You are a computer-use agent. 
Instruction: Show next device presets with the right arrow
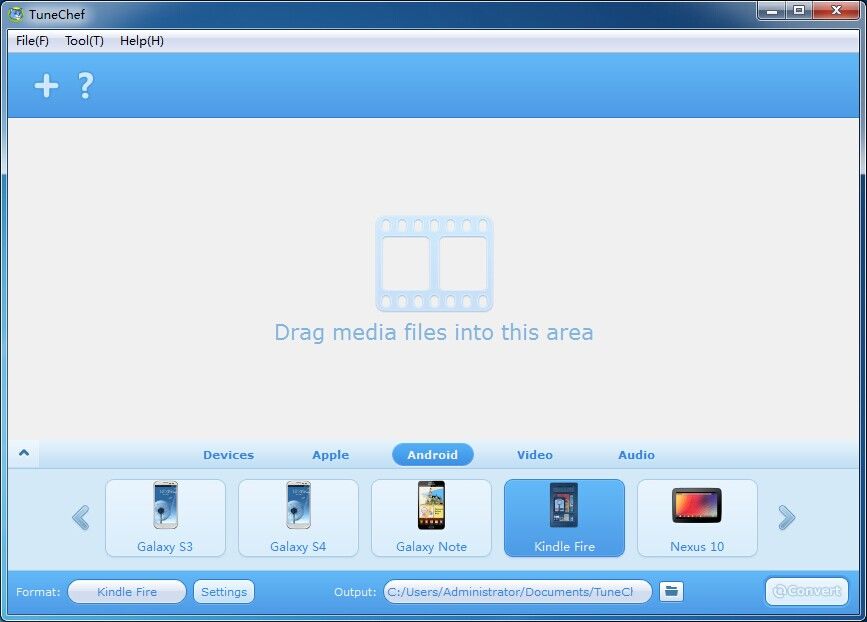[x=786, y=518]
